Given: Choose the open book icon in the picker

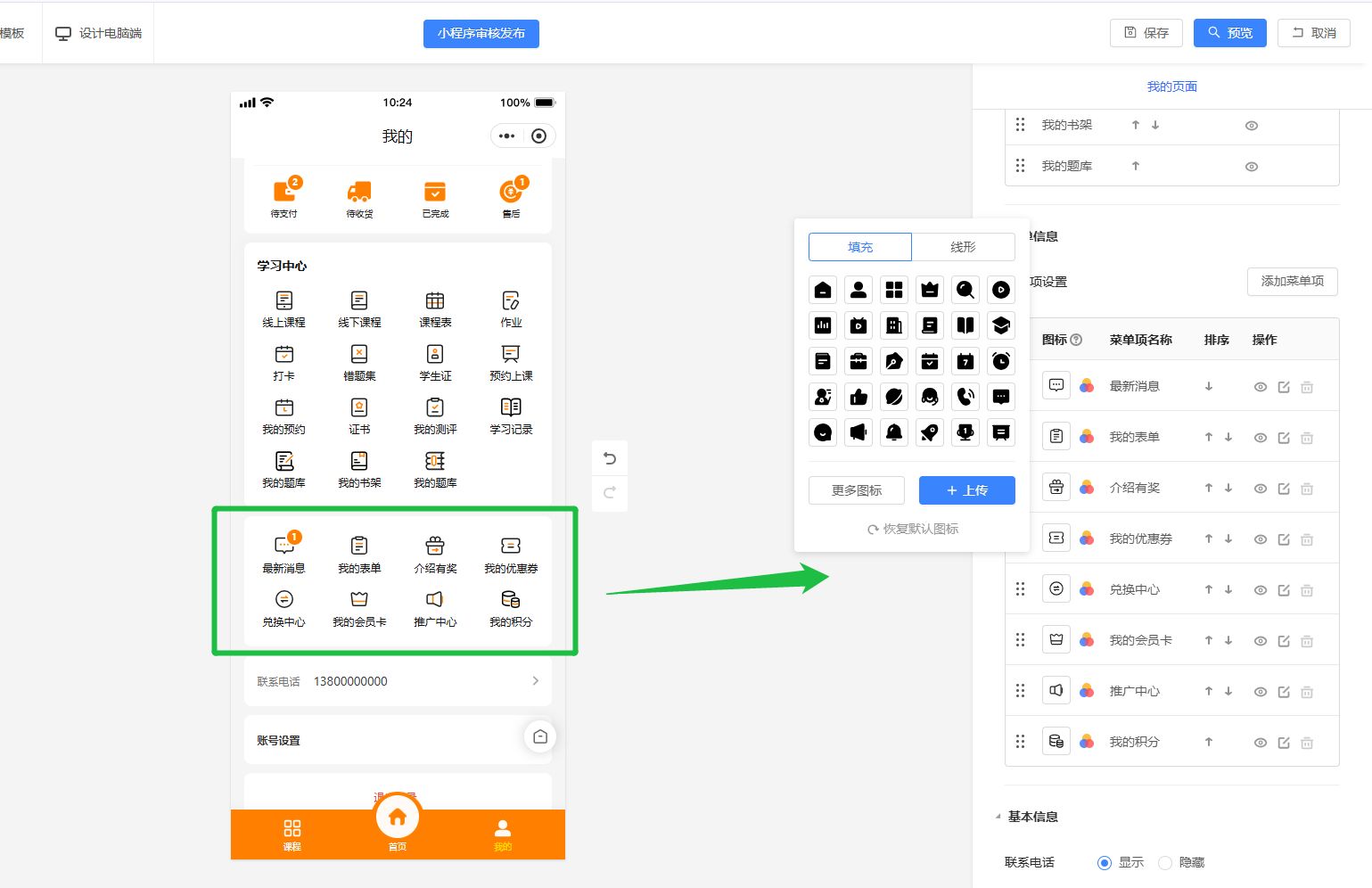Looking at the screenshot, I should click(965, 325).
